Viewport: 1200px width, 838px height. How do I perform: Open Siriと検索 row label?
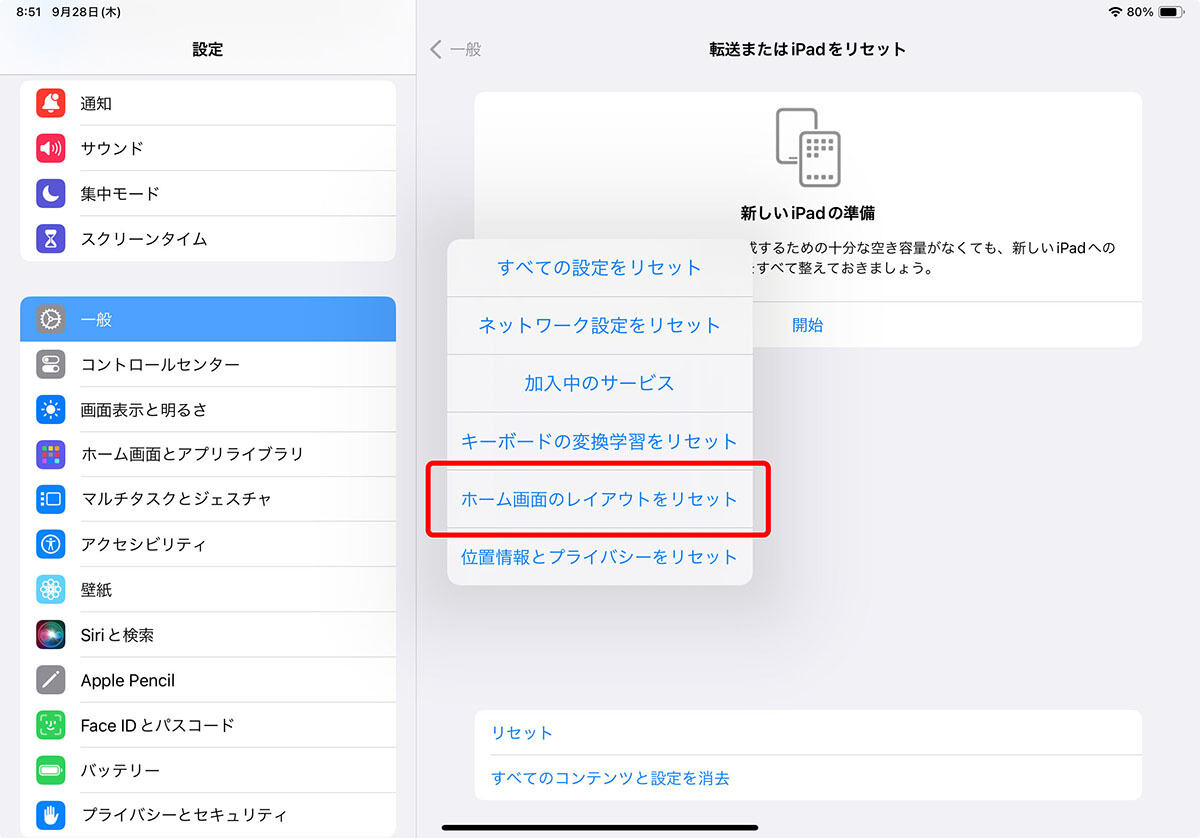coord(117,635)
